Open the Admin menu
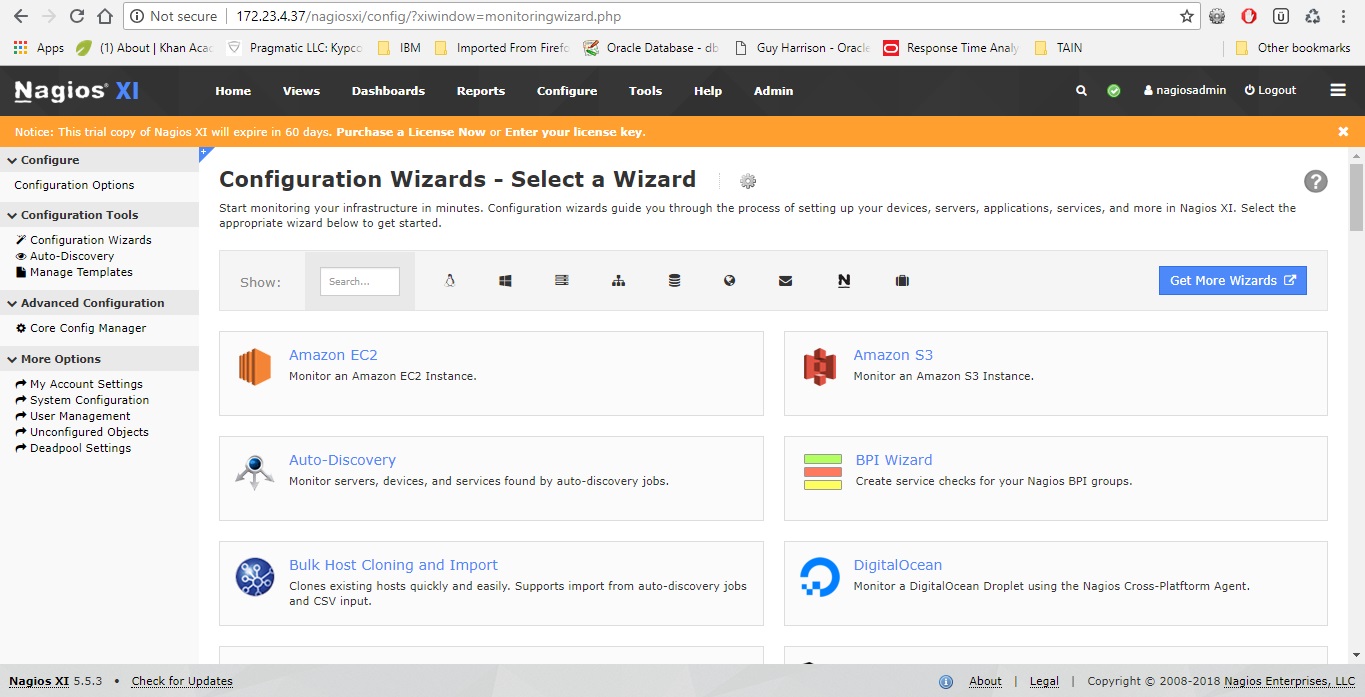The width and height of the screenshot is (1365, 697). pos(773,91)
